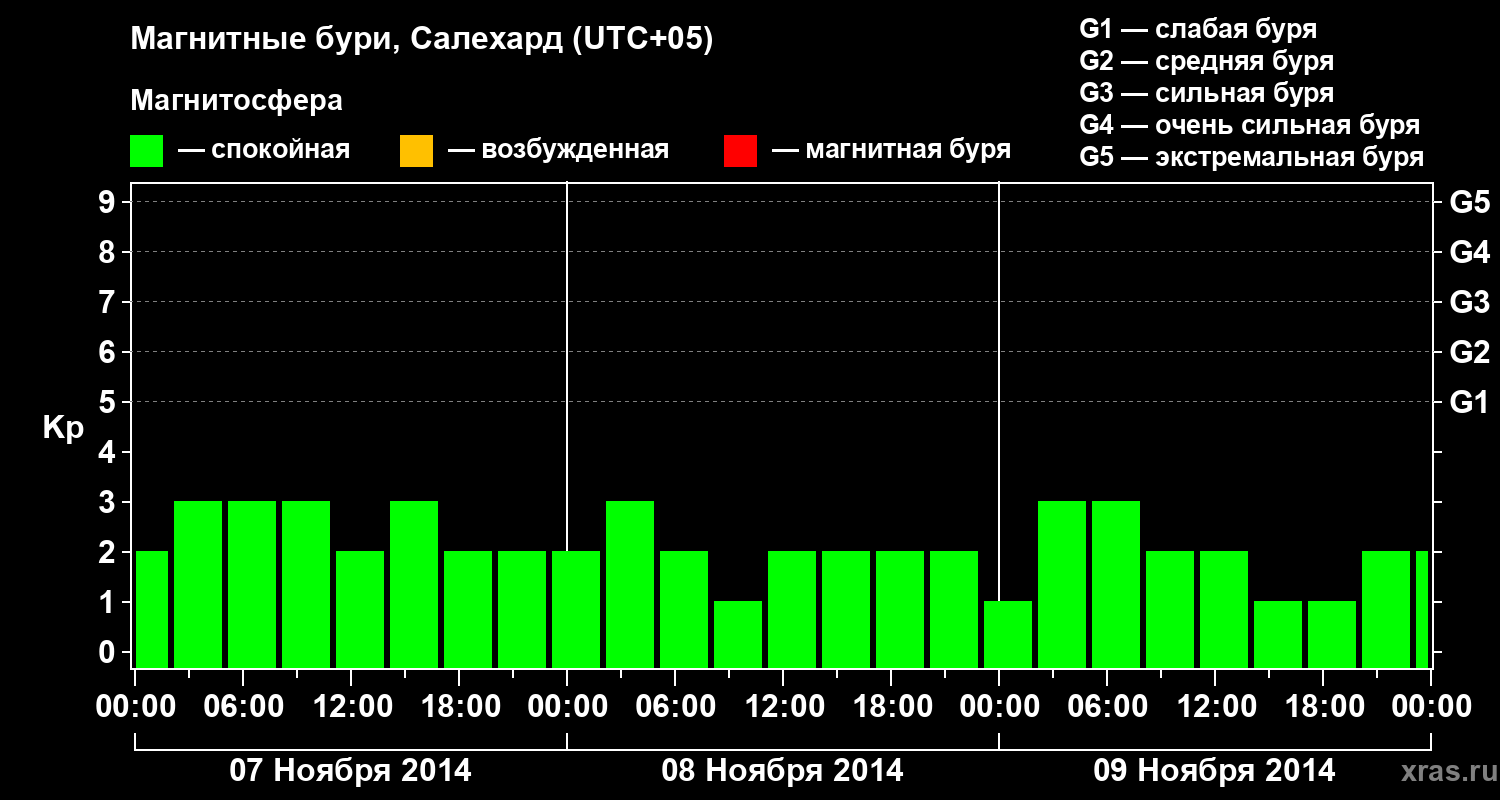Click the 'Магнитосфера' heading
Viewport: 1500px width, 800px height.
point(237,101)
